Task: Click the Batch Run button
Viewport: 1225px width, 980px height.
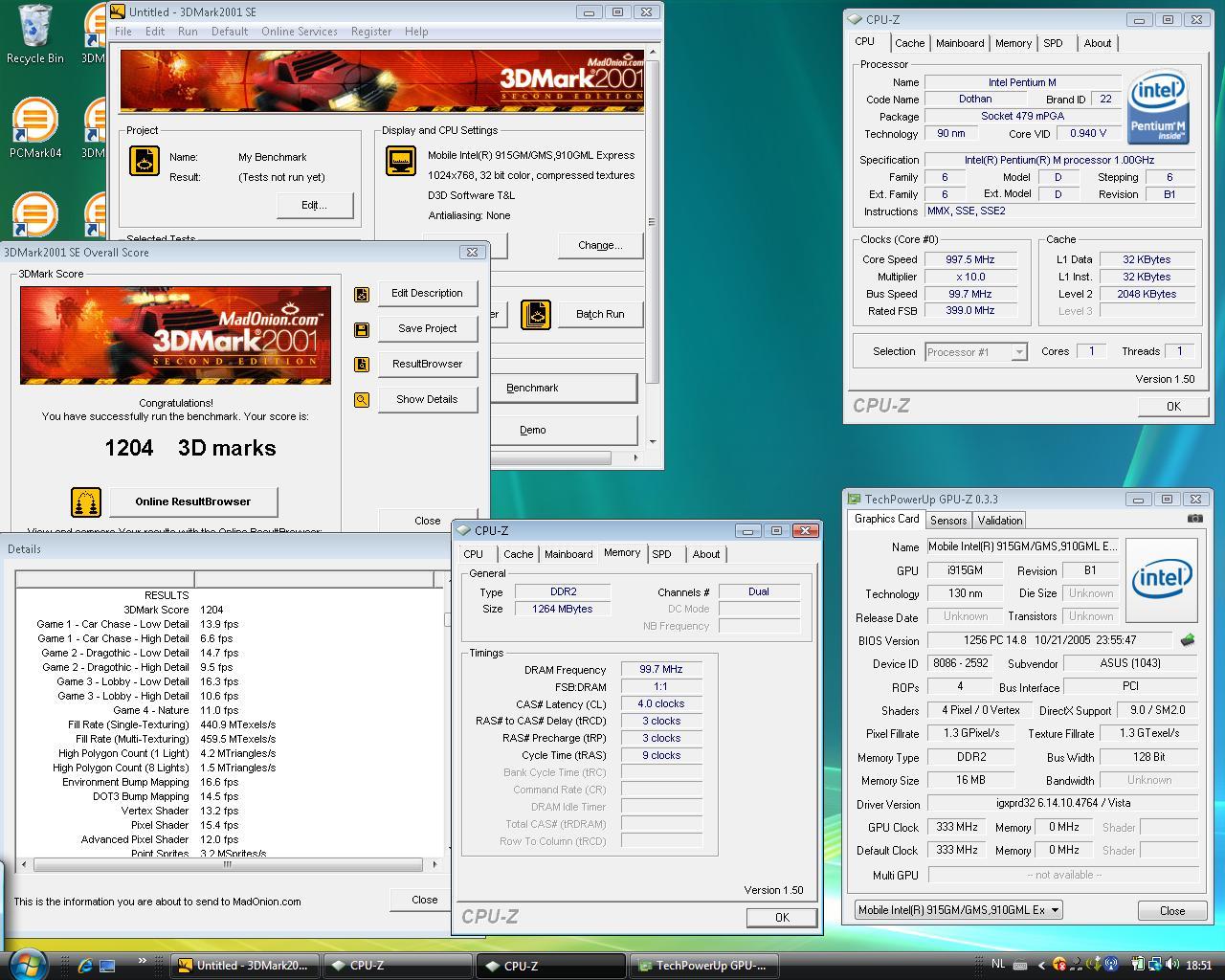Action: pos(600,314)
